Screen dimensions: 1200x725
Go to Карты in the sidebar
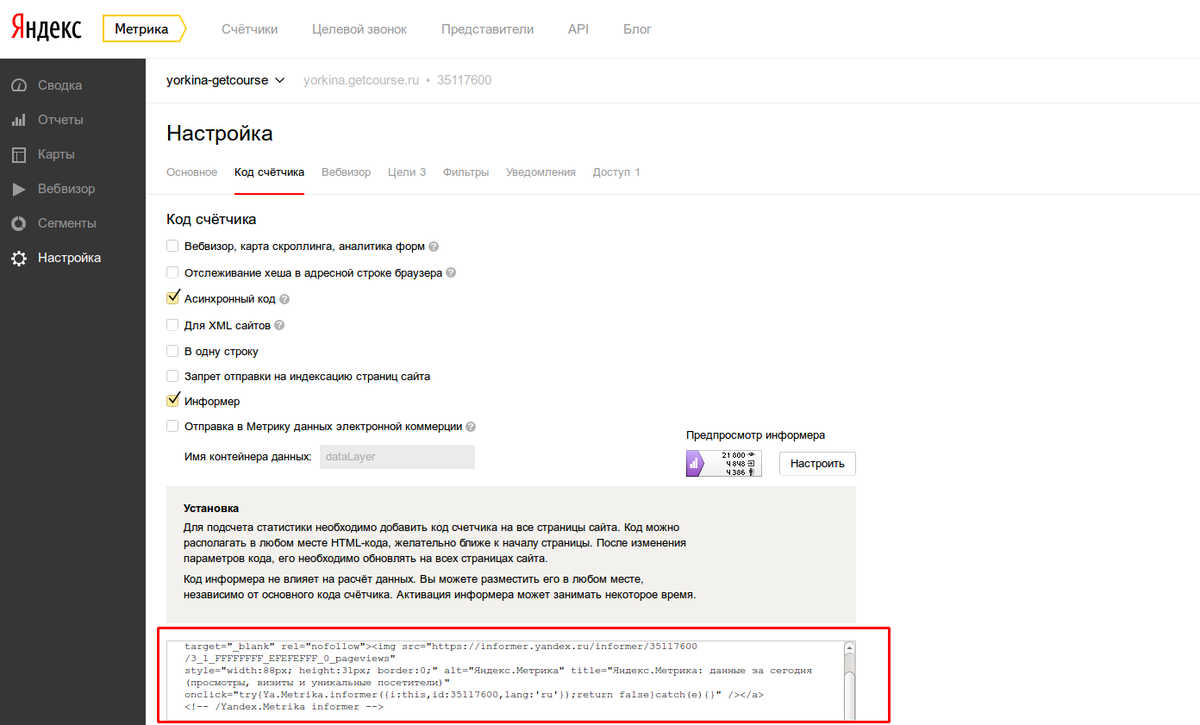coord(57,155)
